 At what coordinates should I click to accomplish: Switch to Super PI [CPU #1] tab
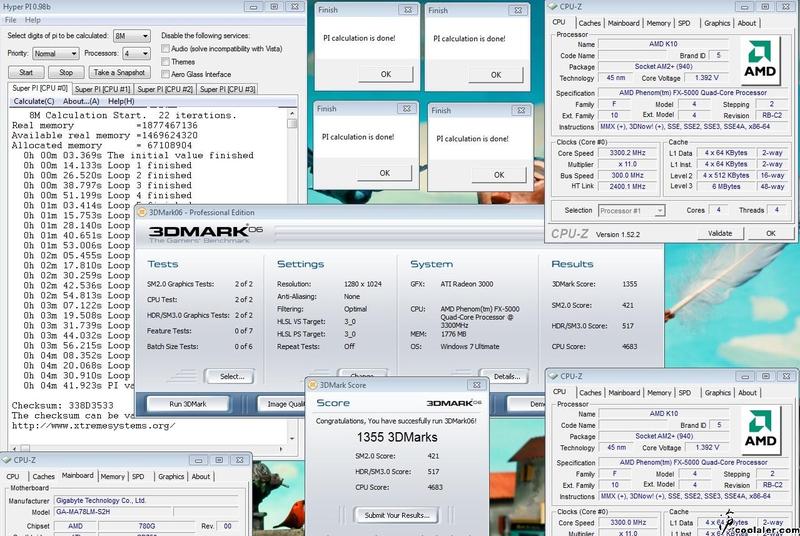point(103,89)
